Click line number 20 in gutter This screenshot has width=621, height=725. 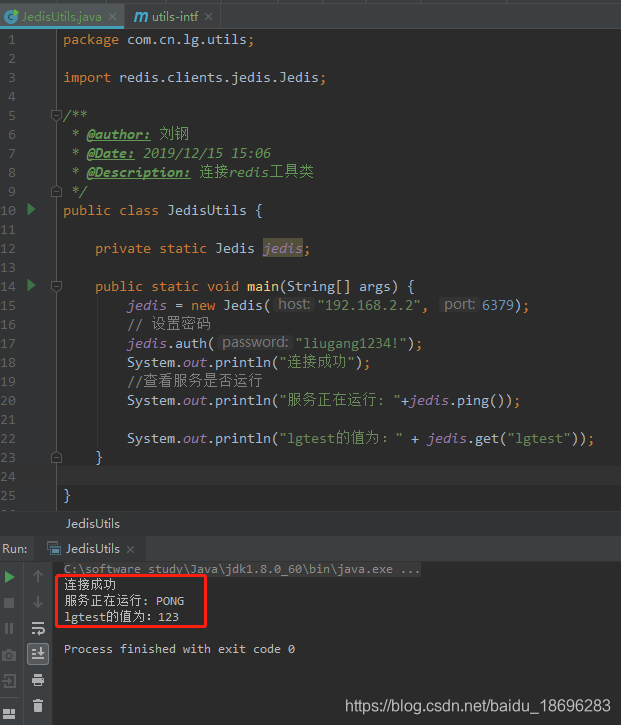[8, 400]
